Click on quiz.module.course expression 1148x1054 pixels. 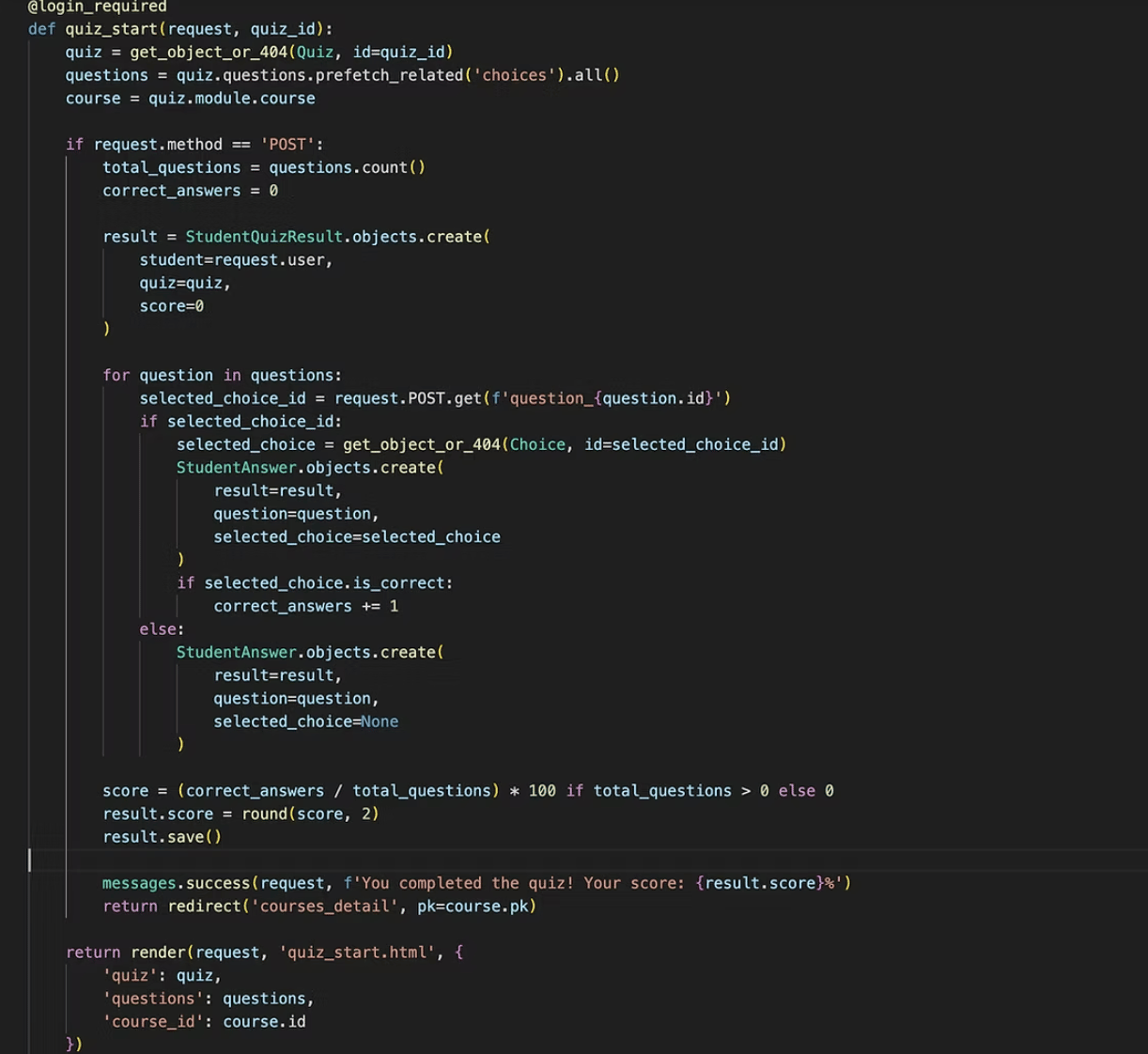(231, 99)
